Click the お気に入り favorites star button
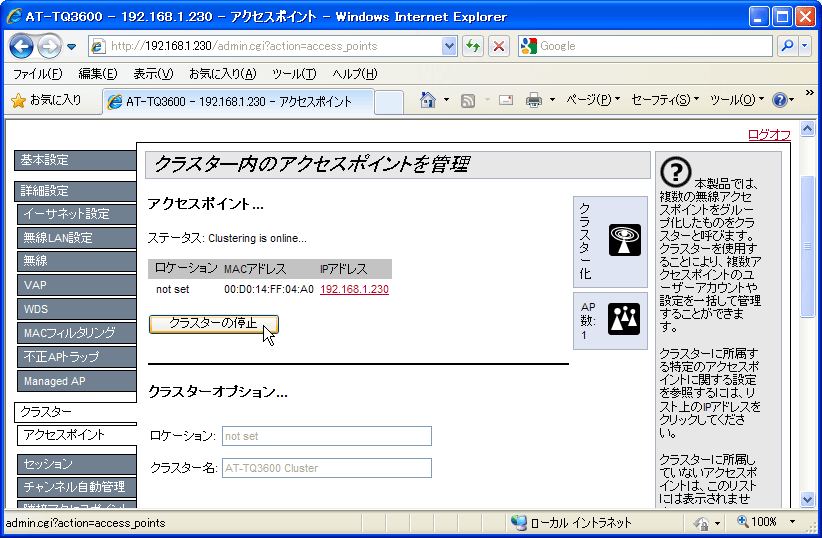822x538 pixels. [x=47, y=100]
